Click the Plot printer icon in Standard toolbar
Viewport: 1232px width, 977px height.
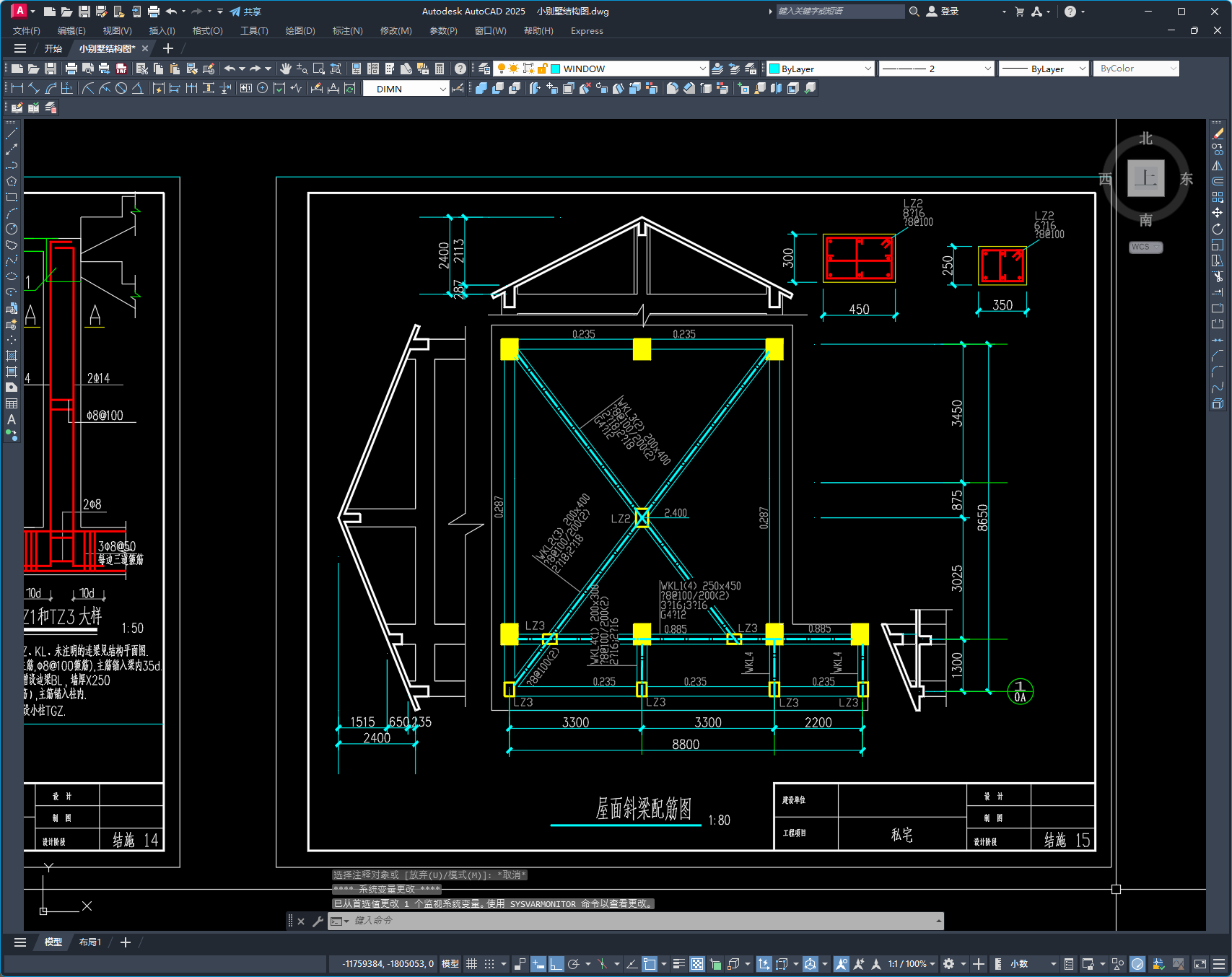[71, 69]
